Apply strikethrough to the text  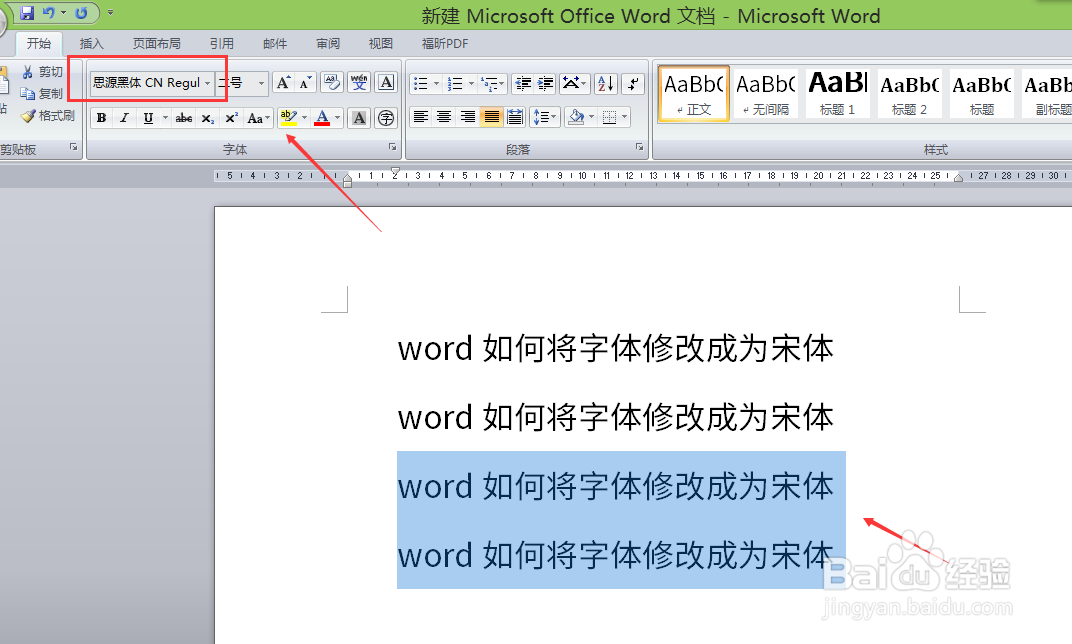(x=183, y=117)
